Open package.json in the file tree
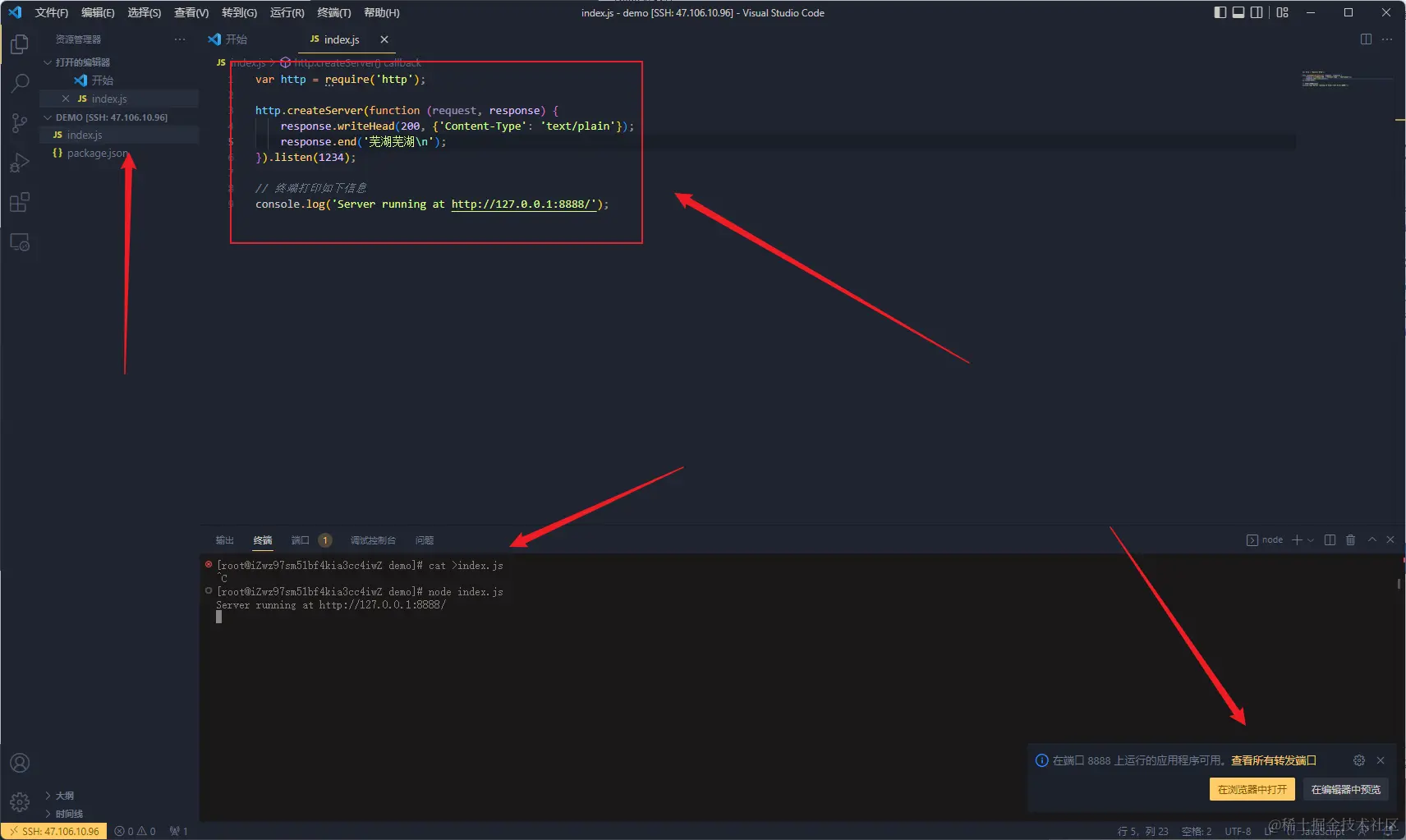 [x=119, y=154]
